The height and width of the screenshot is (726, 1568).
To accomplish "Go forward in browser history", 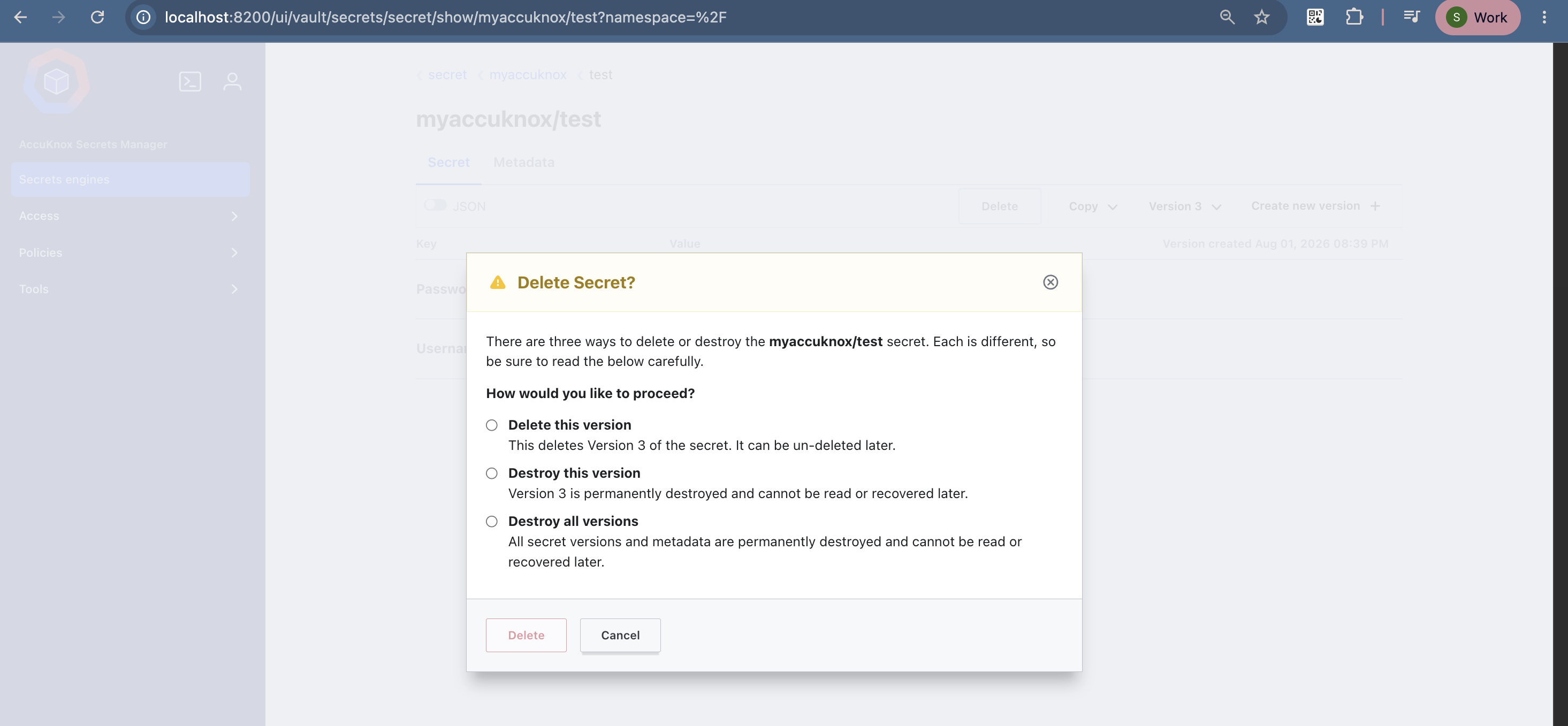I will pyautogui.click(x=58, y=17).
